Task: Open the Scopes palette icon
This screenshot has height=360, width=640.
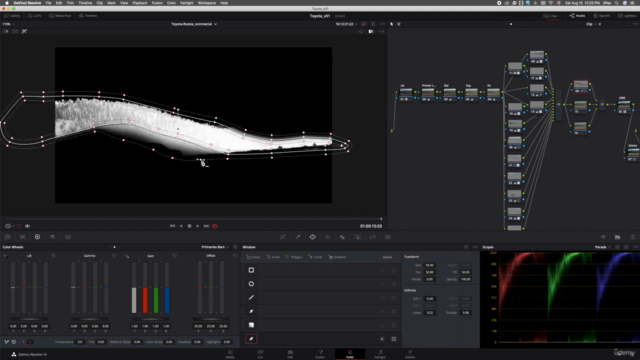Action: (x=618, y=237)
